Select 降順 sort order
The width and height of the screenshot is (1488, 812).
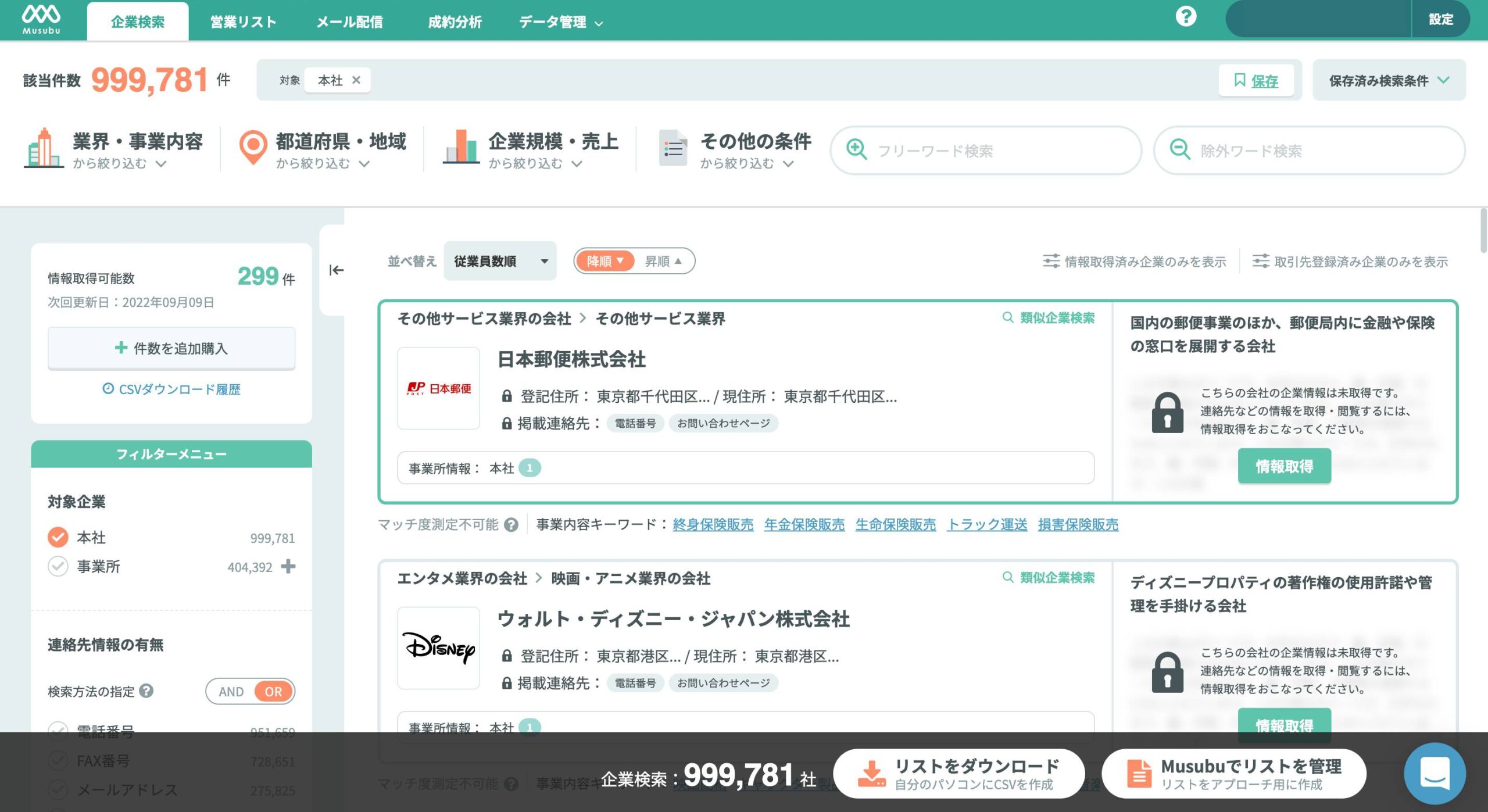pos(604,261)
